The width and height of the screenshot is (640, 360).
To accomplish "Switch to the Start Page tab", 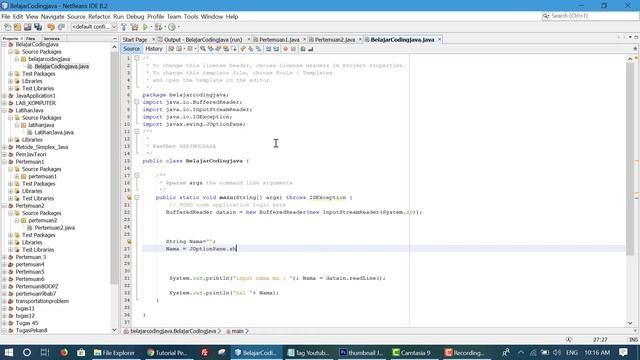I will click(135, 40).
